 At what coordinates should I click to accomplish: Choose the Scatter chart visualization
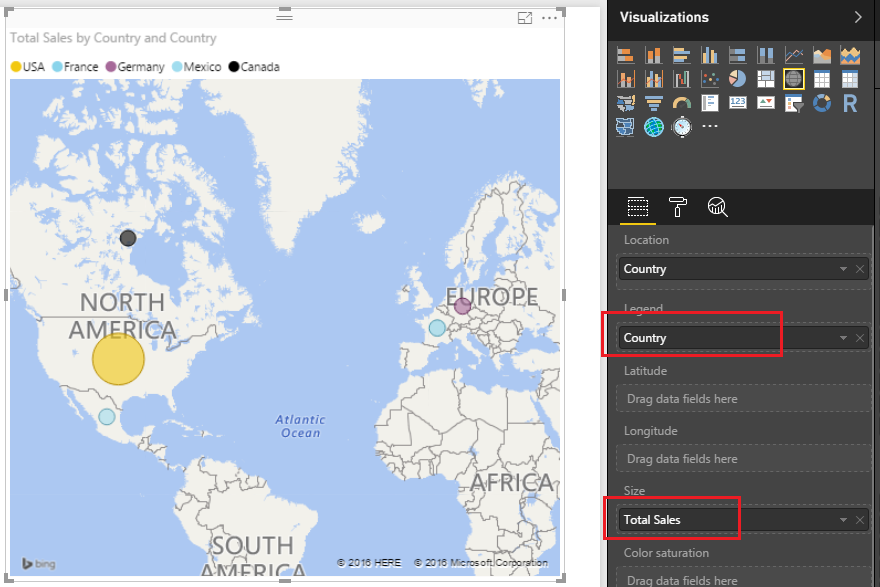pyautogui.click(x=709, y=79)
